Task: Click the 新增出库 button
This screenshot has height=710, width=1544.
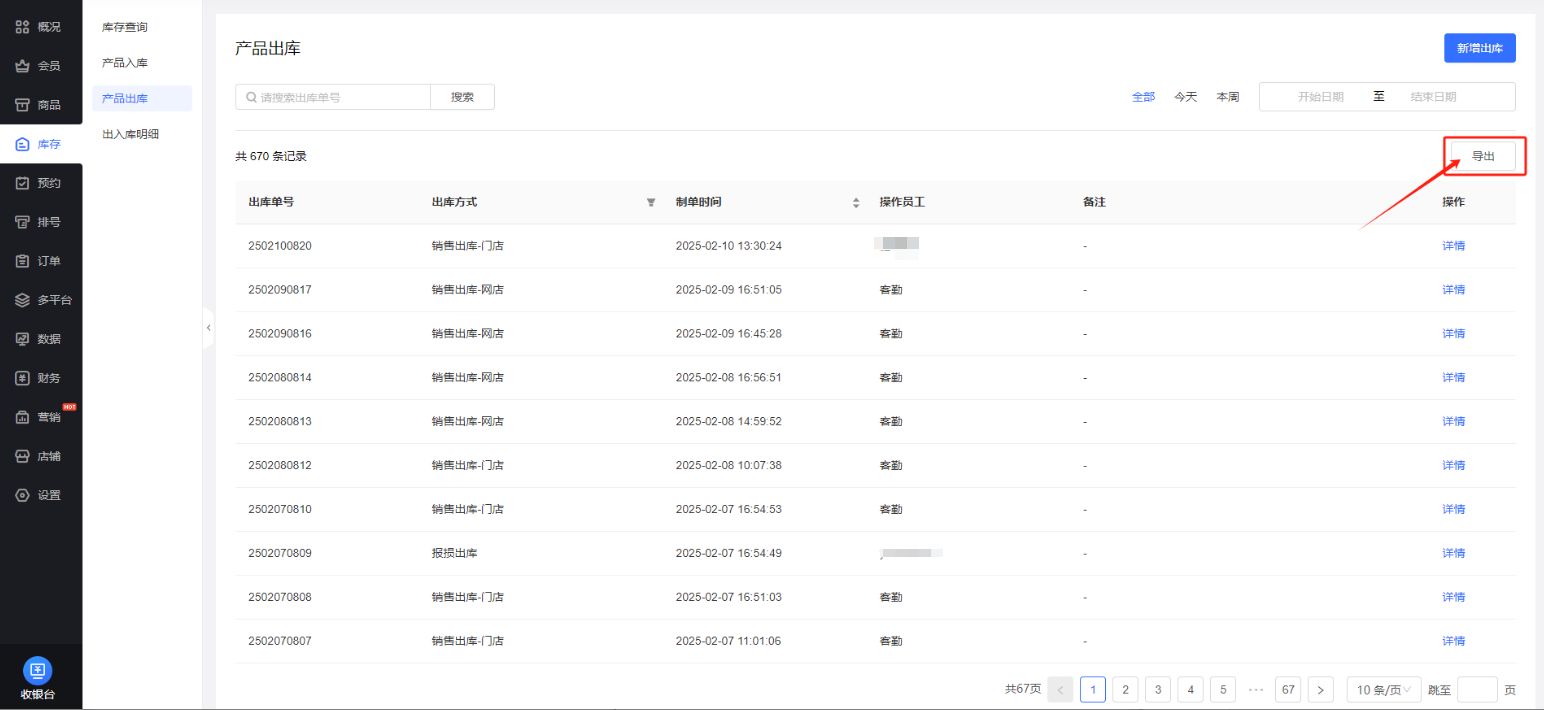Action: click(x=1479, y=48)
